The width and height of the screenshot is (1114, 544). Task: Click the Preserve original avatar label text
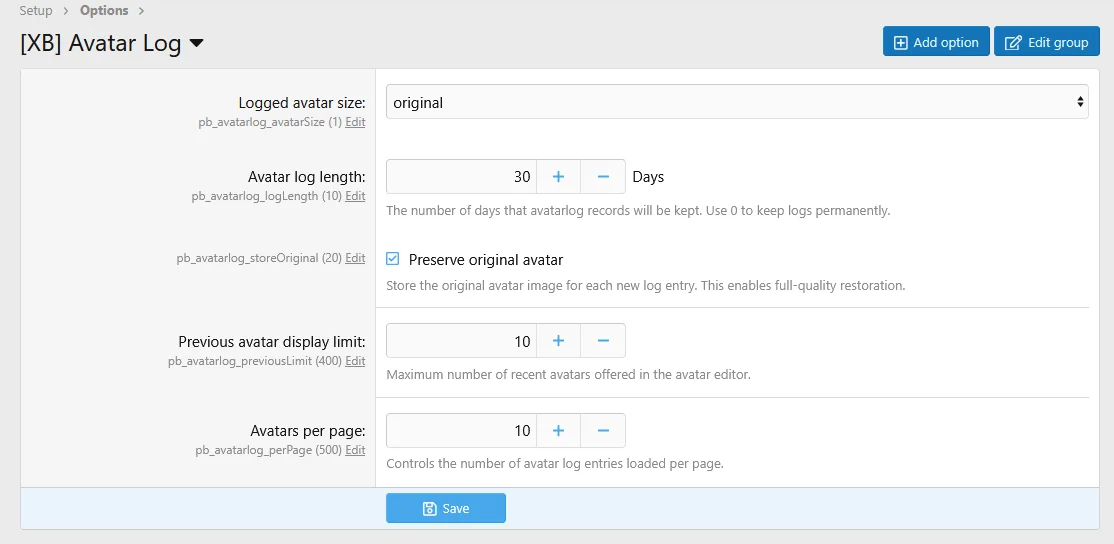486,260
